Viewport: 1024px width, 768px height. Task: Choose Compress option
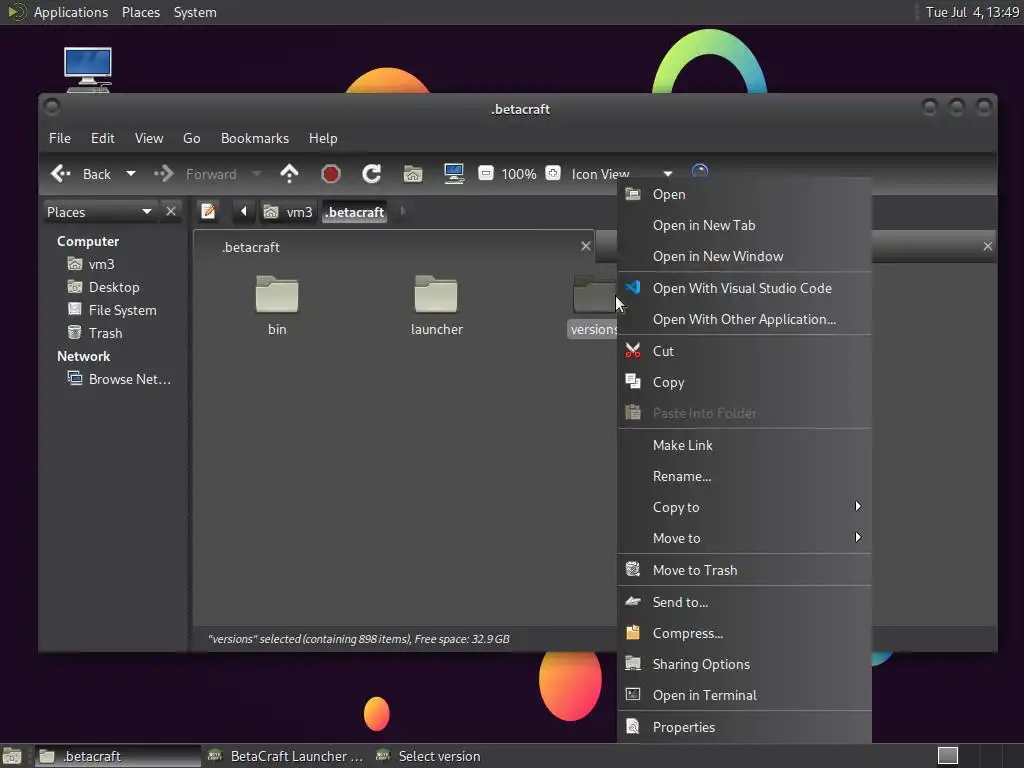coord(744,633)
